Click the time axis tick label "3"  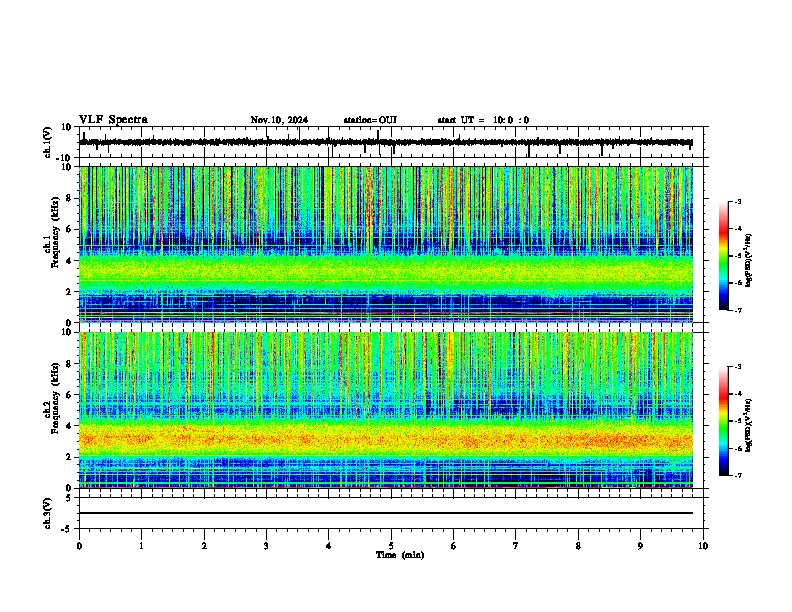pos(266,546)
